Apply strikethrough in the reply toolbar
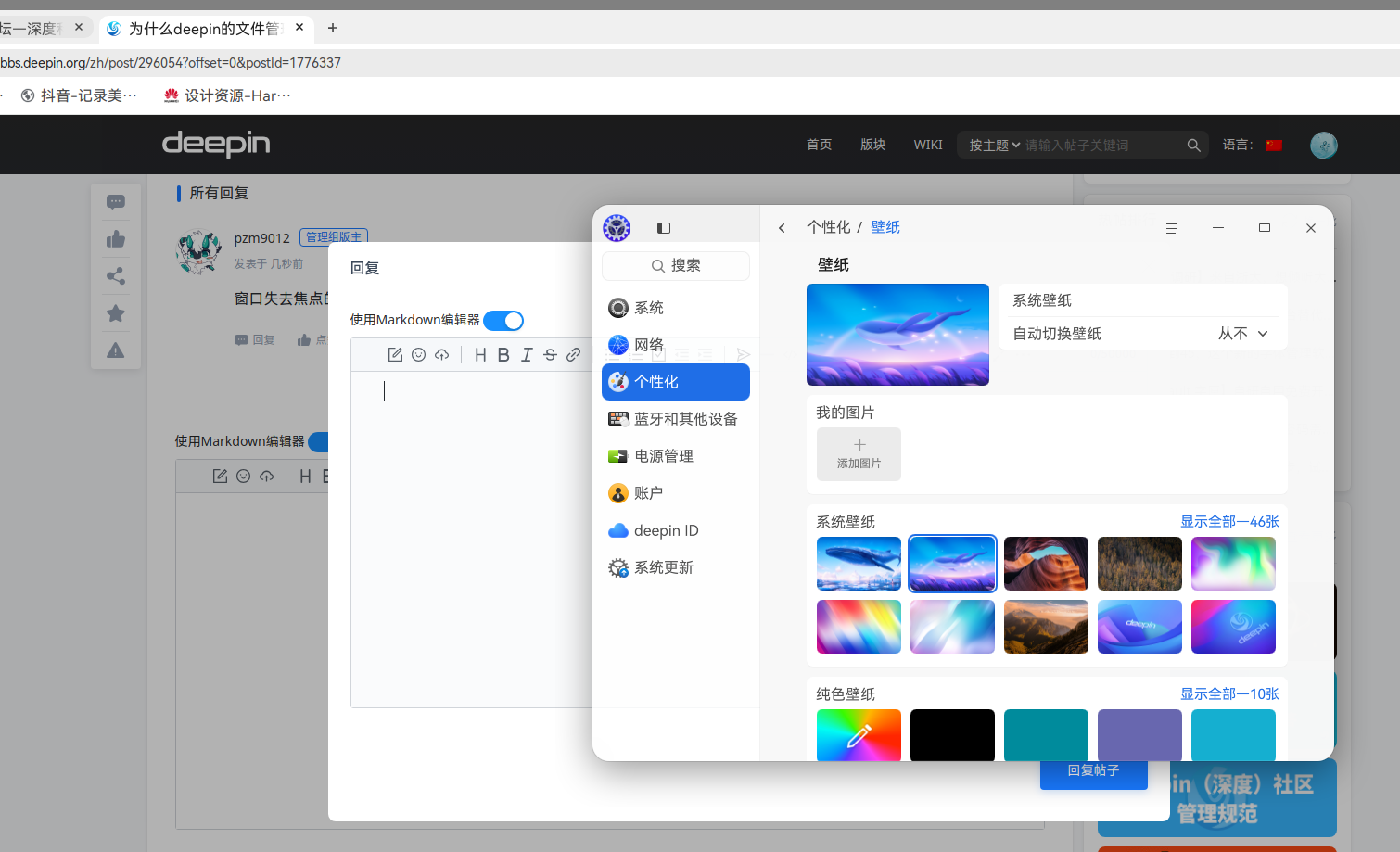The height and width of the screenshot is (852, 1400). 550,354
